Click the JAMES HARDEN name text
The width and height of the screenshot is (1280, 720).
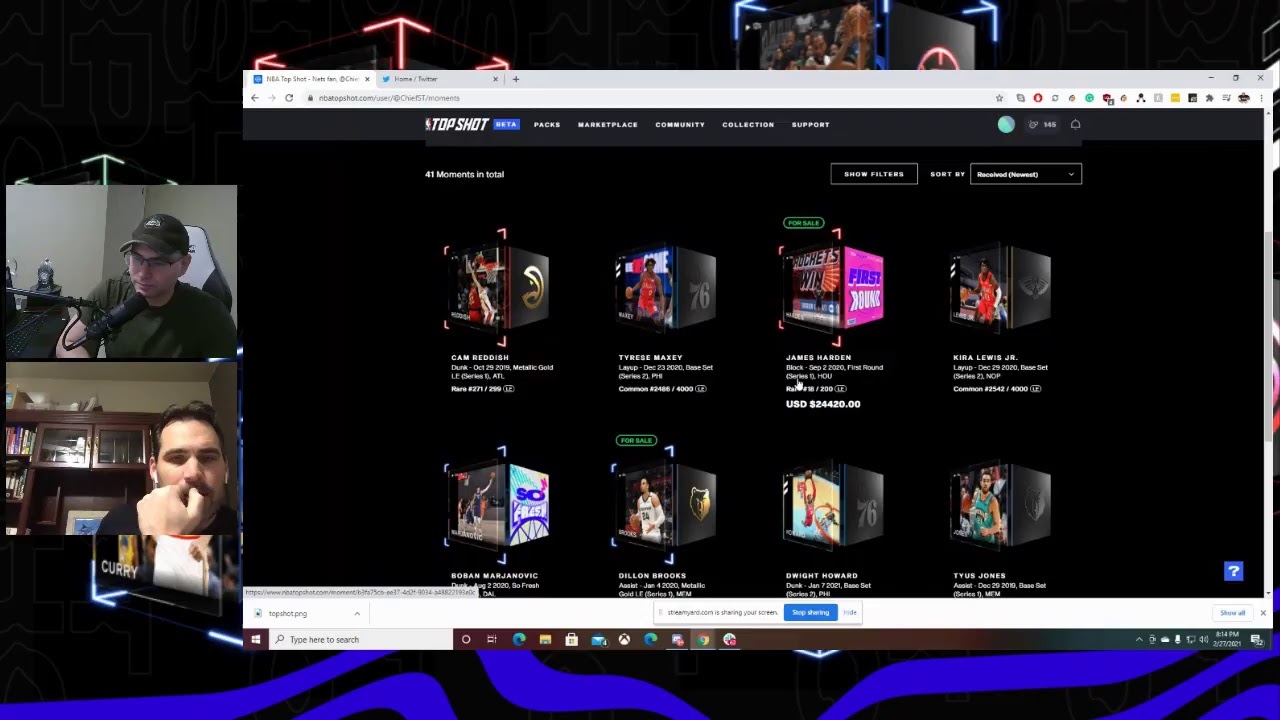click(x=818, y=357)
